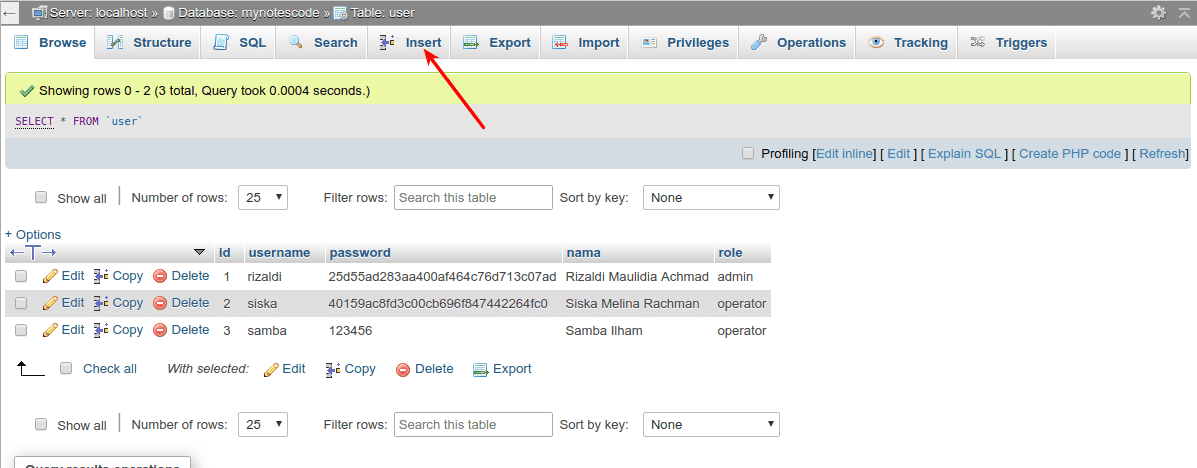
Task: Click the top Filter rows search field
Action: pos(473,197)
